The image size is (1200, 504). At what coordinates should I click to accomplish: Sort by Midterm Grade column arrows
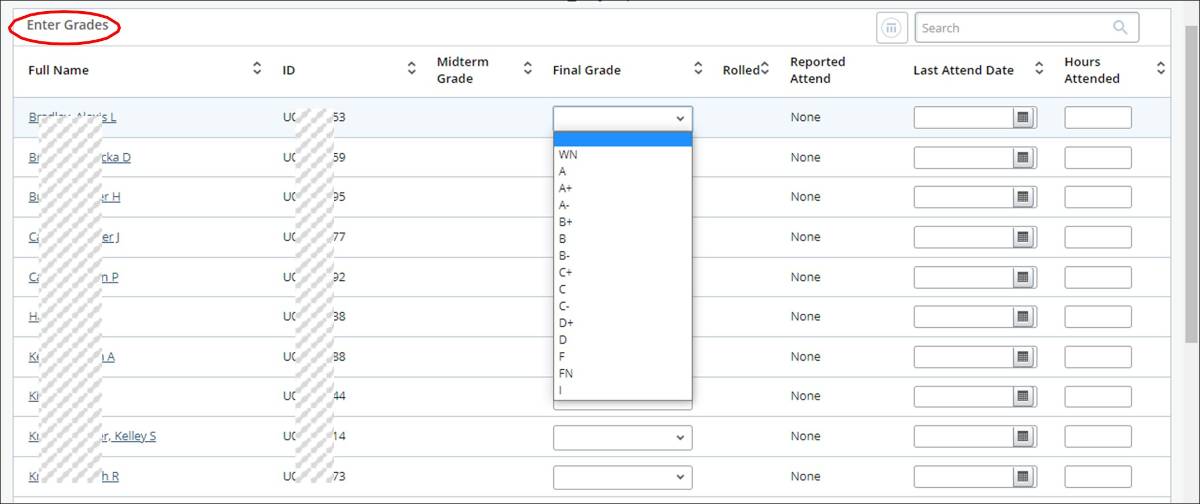coord(527,69)
